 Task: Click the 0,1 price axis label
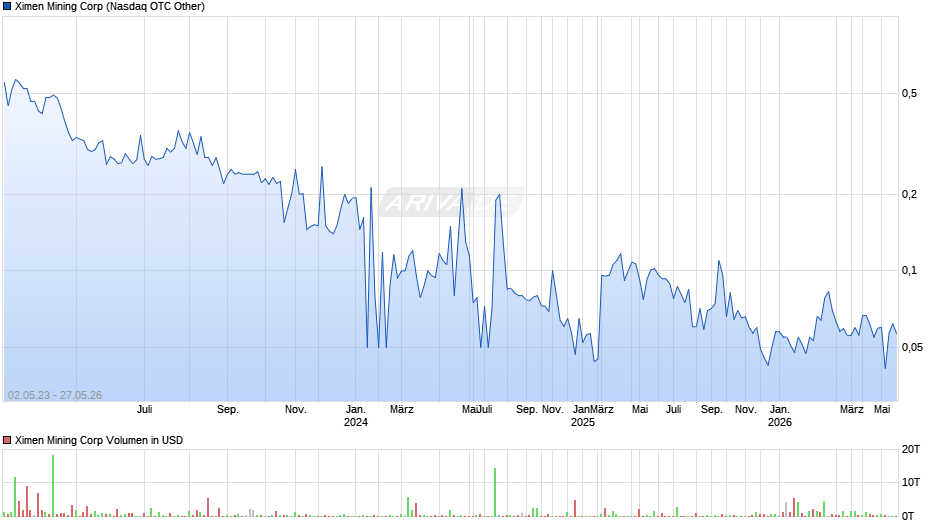tap(909, 270)
